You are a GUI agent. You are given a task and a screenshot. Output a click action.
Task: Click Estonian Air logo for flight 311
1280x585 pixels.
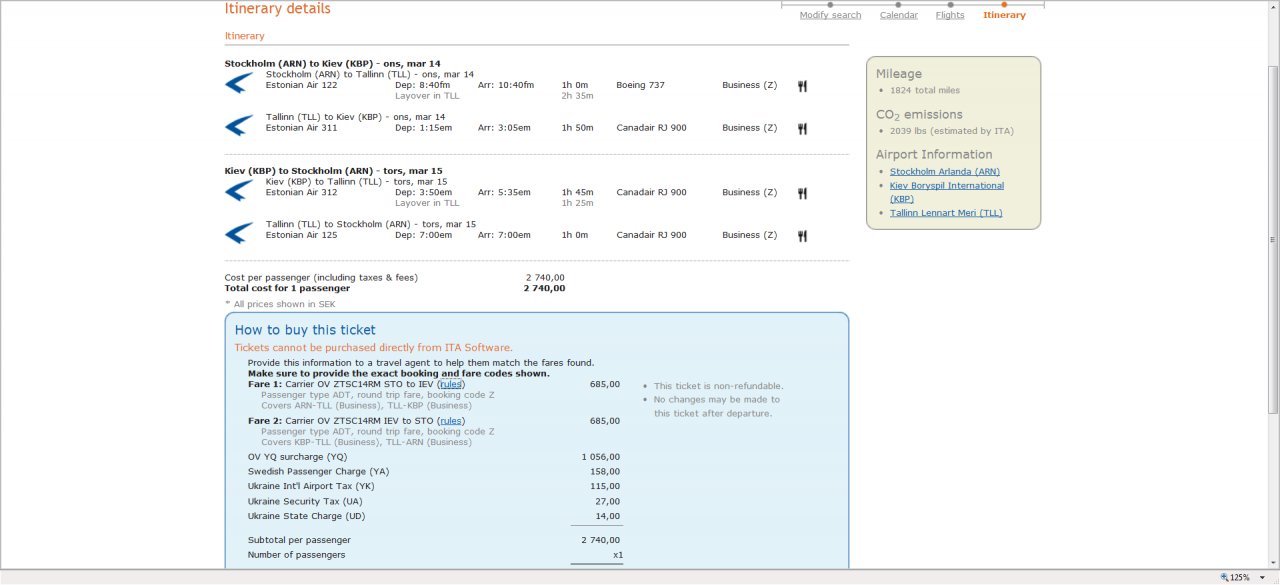tap(239, 126)
